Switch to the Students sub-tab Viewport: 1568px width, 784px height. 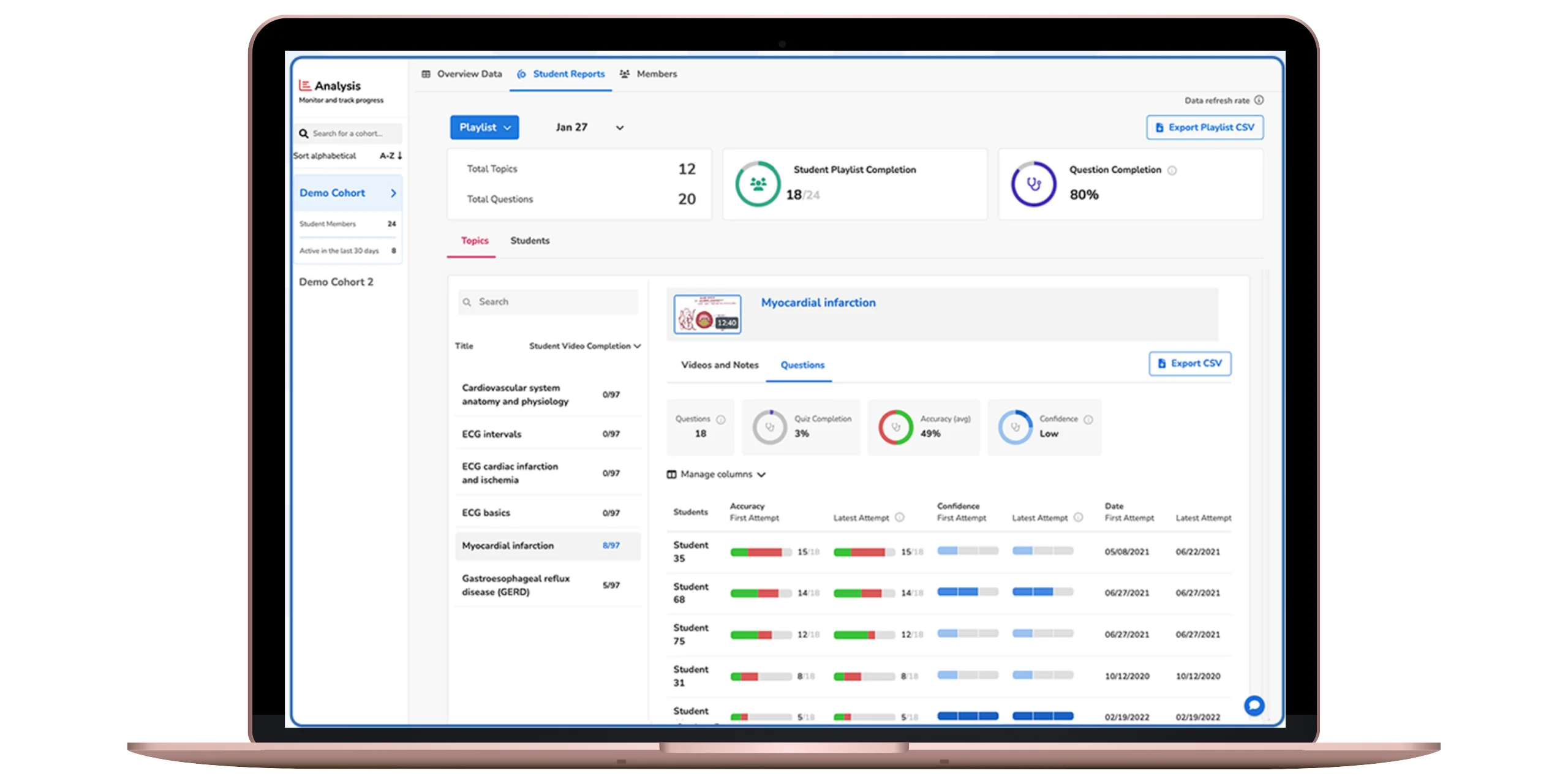530,241
